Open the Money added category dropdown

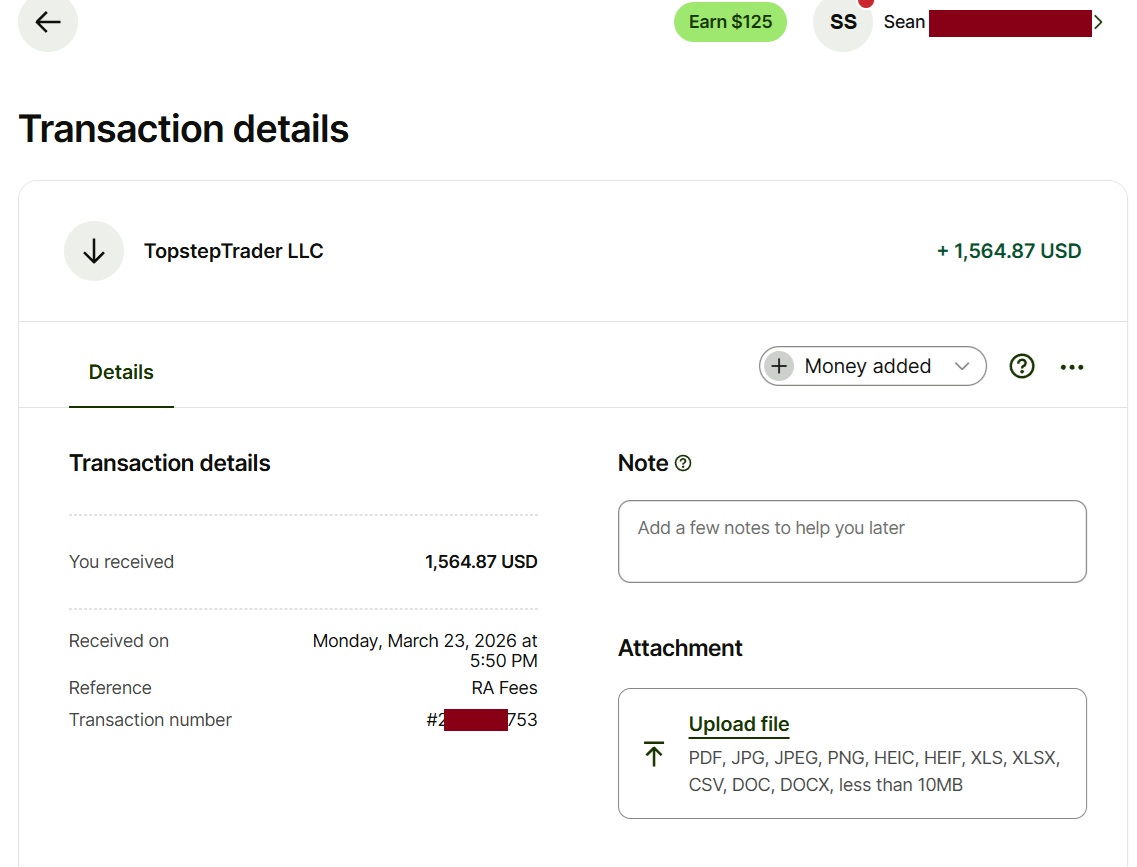point(872,366)
